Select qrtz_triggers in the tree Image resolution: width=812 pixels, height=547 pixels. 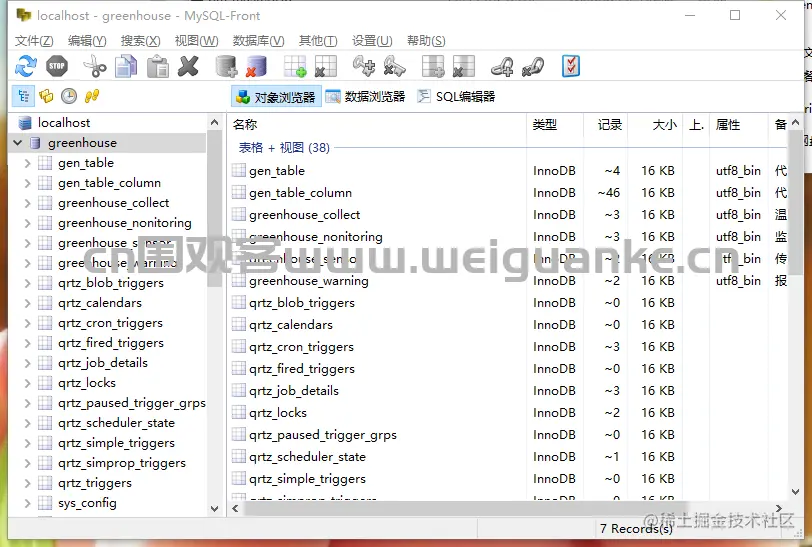pyautogui.click(x=95, y=483)
